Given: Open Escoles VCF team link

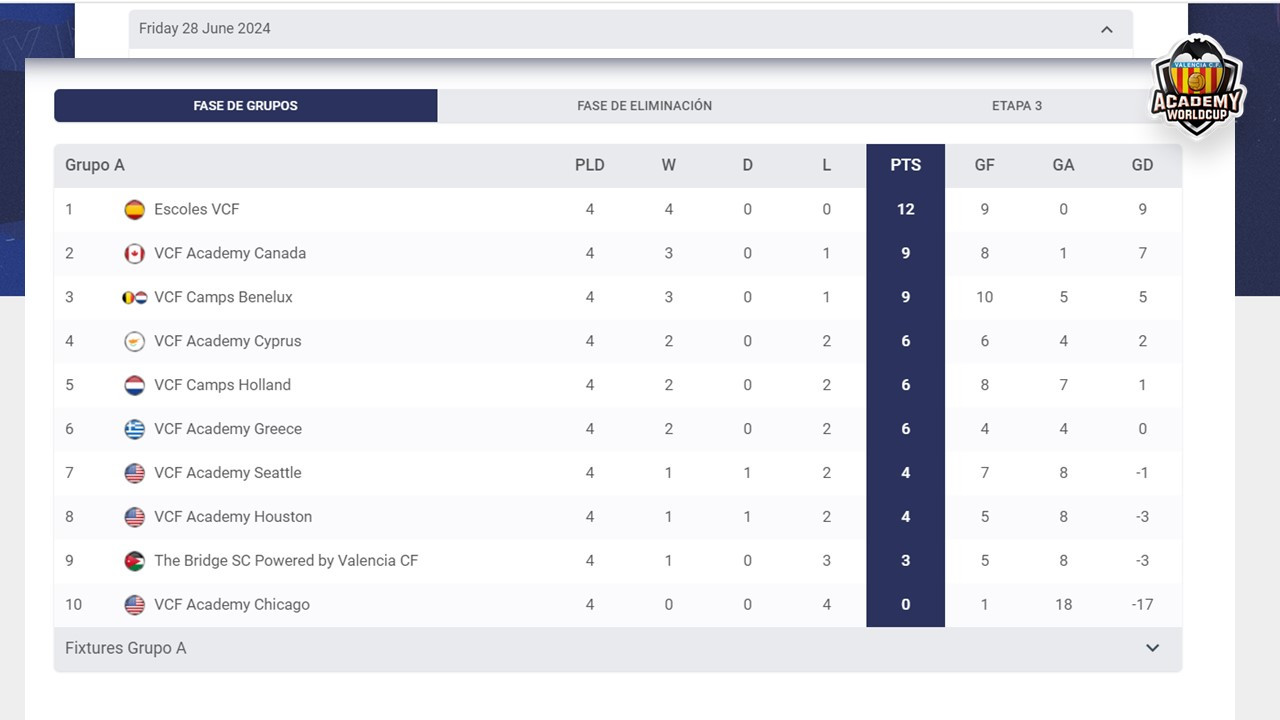Looking at the screenshot, I should (x=196, y=209).
